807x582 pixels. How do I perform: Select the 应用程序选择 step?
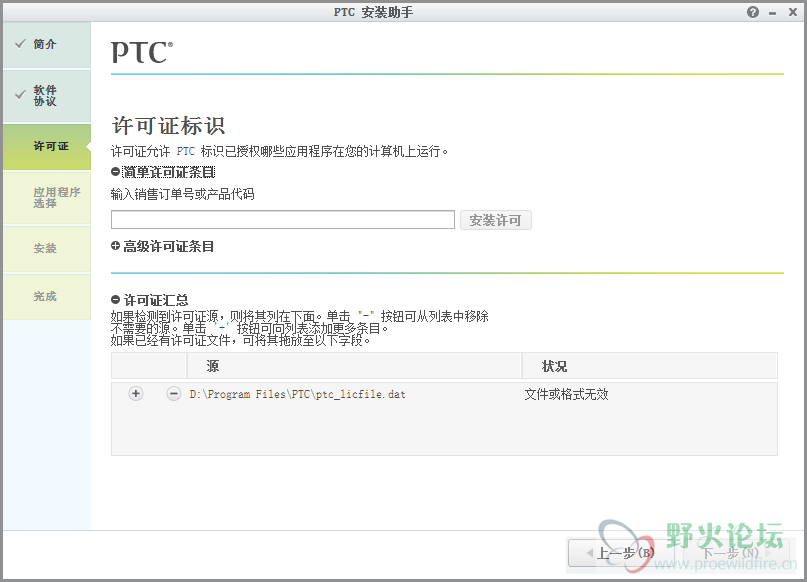tap(47, 198)
